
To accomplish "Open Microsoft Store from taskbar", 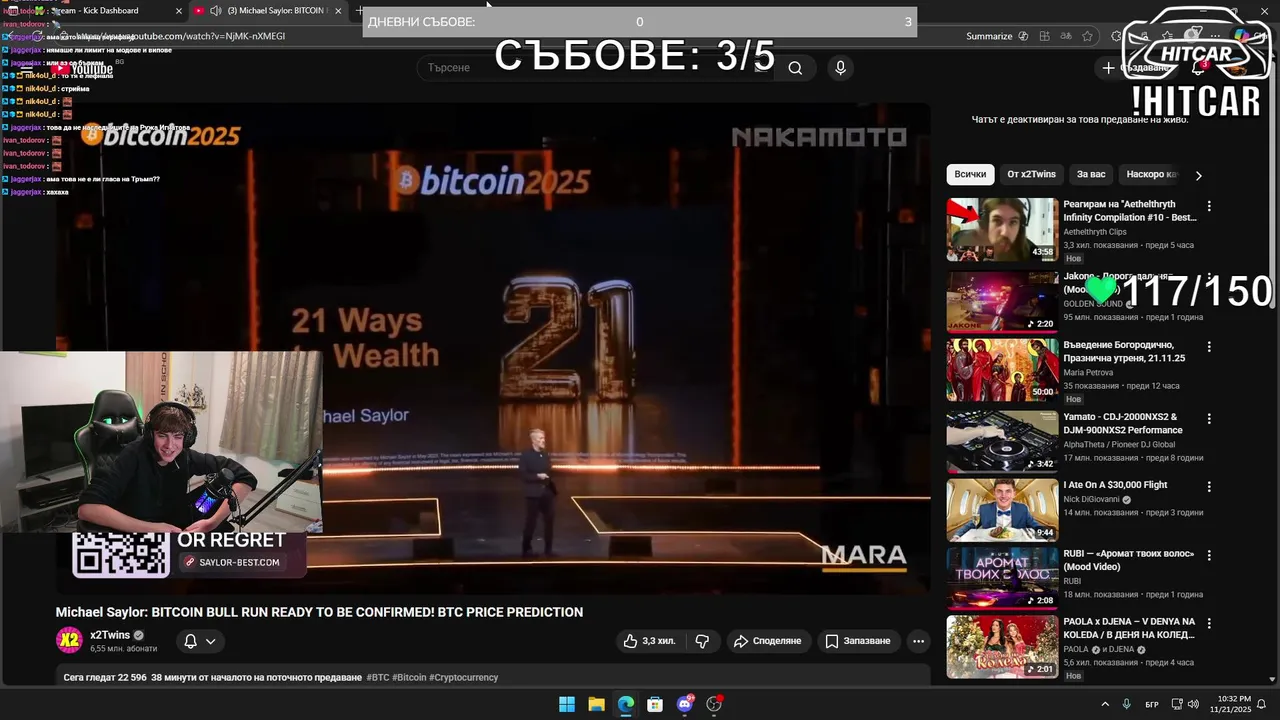I will [655, 704].
